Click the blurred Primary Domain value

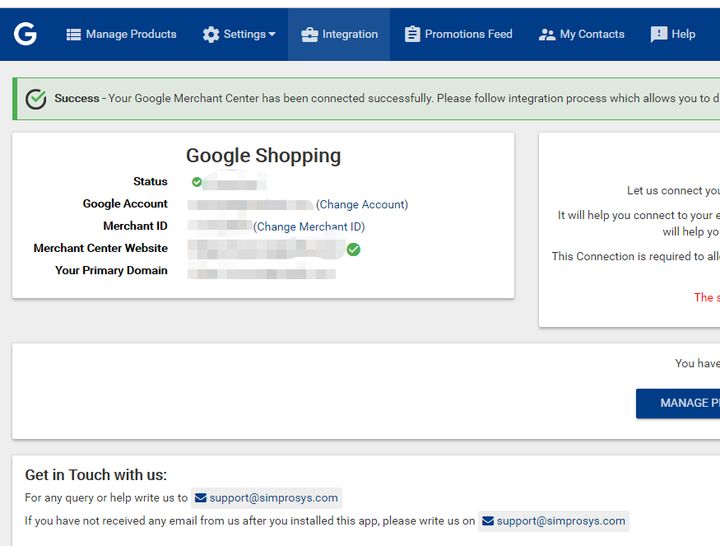(x=262, y=274)
